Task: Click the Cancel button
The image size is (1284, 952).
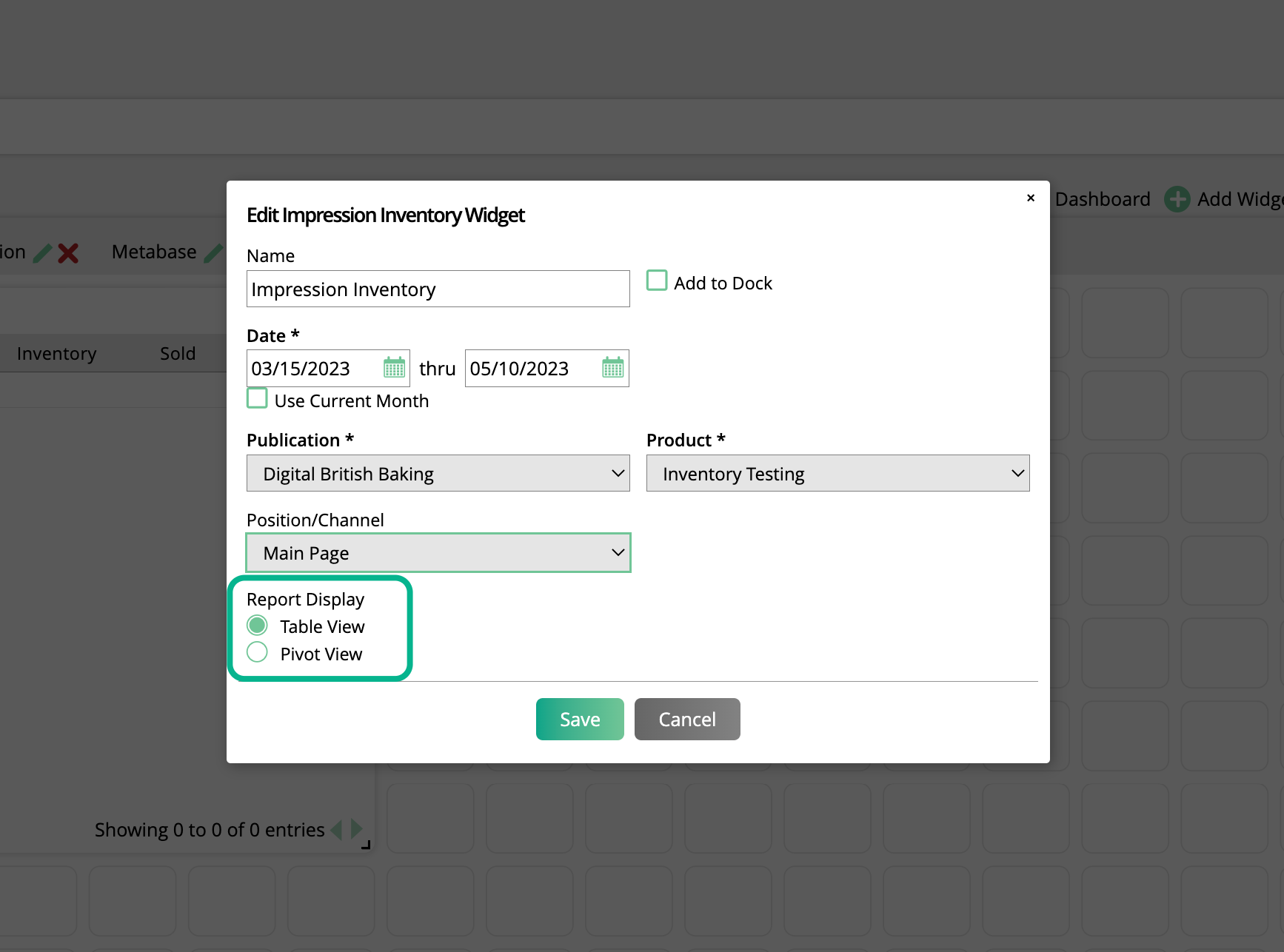Action: pyautogui.click(x=686, y=719)
